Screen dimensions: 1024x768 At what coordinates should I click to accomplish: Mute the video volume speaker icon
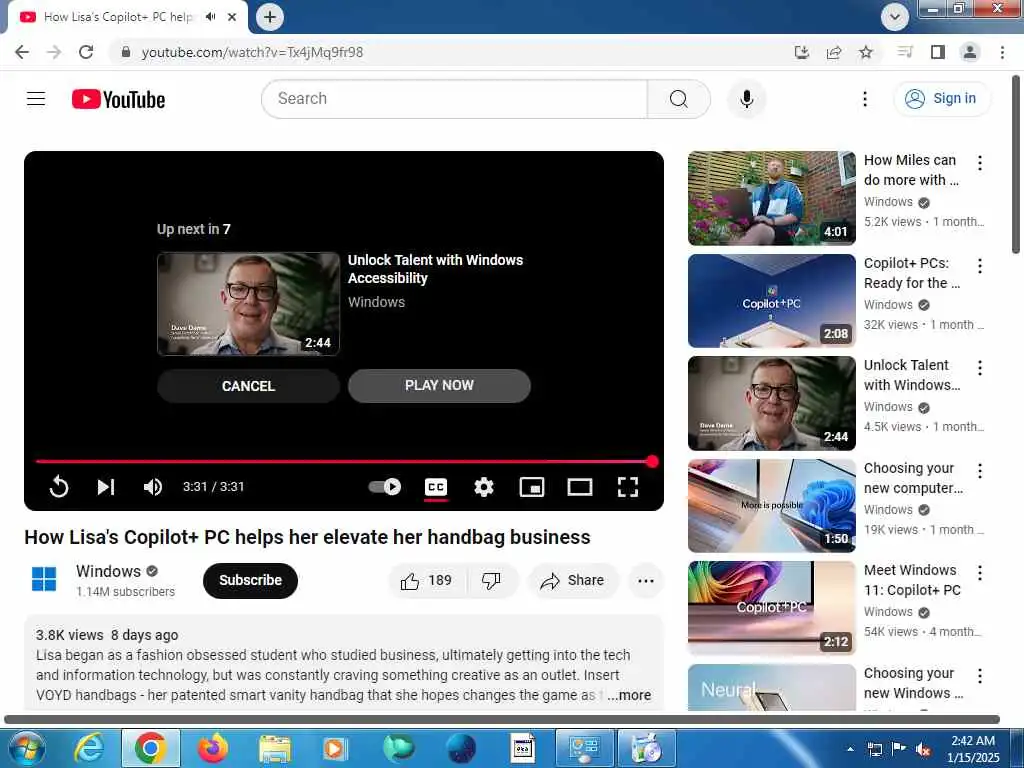coord(153,487)
